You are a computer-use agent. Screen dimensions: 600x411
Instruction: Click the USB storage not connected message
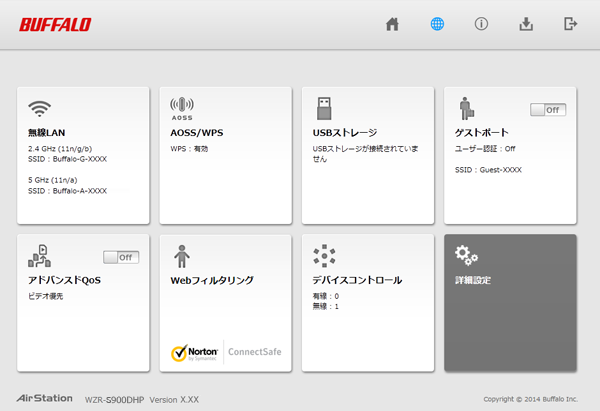365,154
